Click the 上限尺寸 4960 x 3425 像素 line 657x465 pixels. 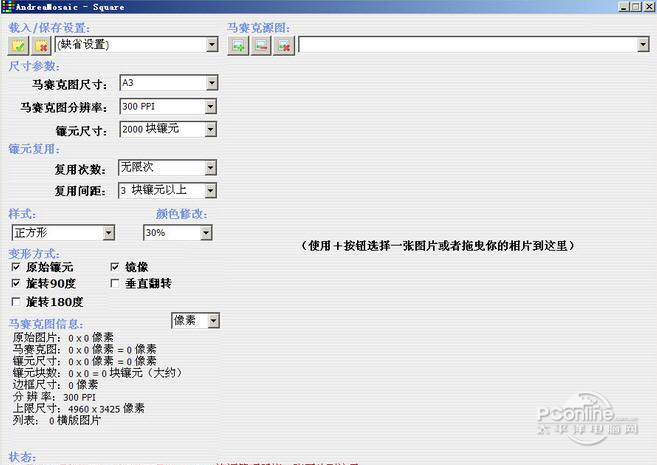pyautogui.click(x=79, y=408)
